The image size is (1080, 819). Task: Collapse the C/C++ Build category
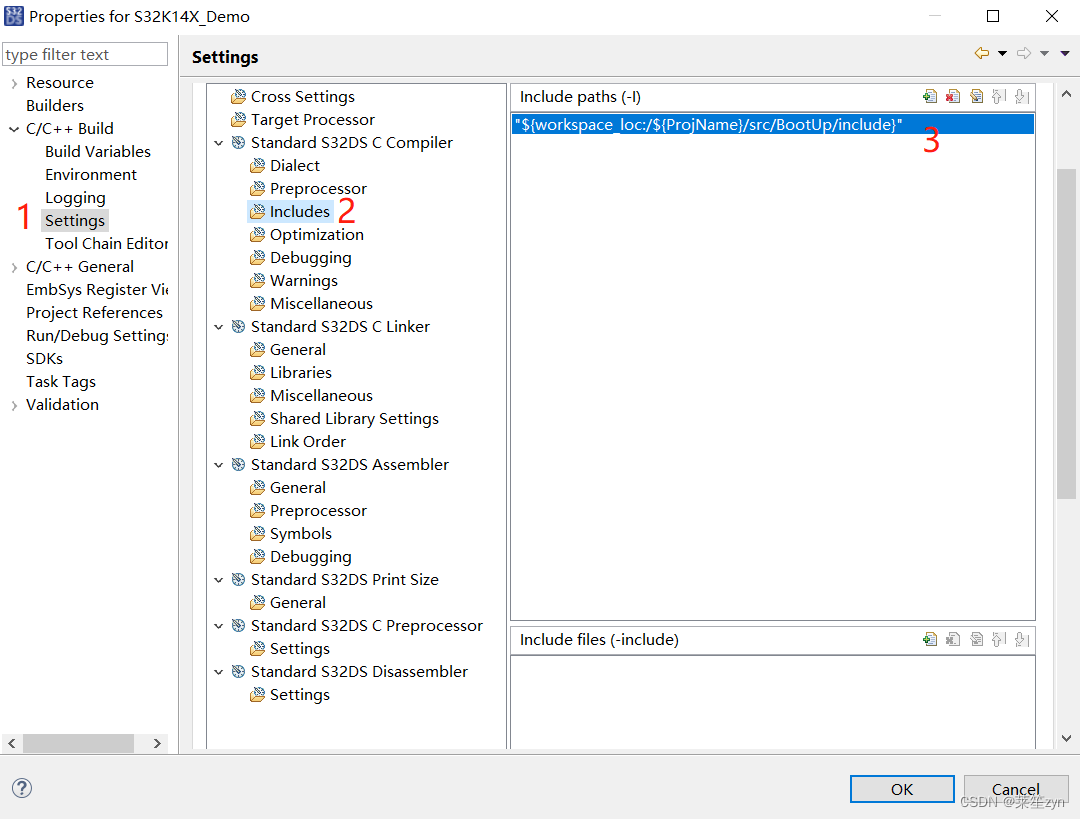coord(14,129)
